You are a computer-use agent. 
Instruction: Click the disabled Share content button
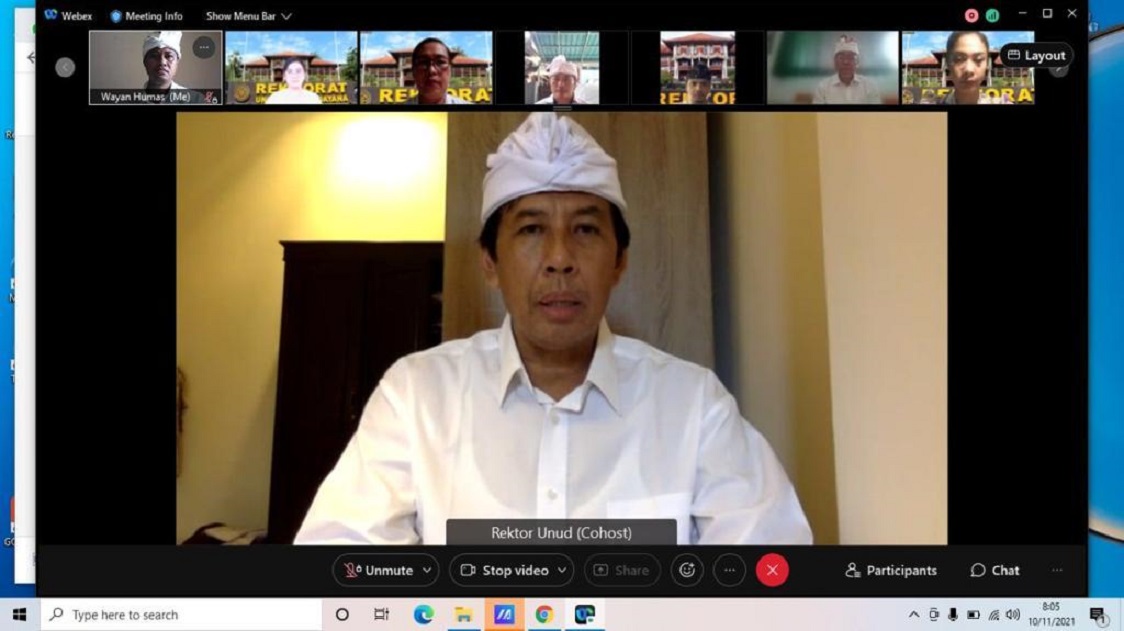coord(621,571)
